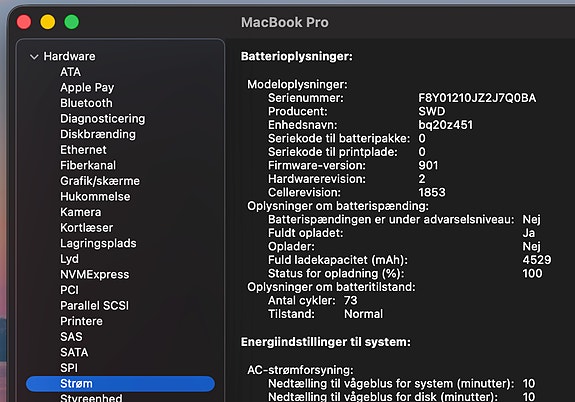
Task: Click the highlighted Strøm item
Action: pyautogui.click(x=120, y=384)
